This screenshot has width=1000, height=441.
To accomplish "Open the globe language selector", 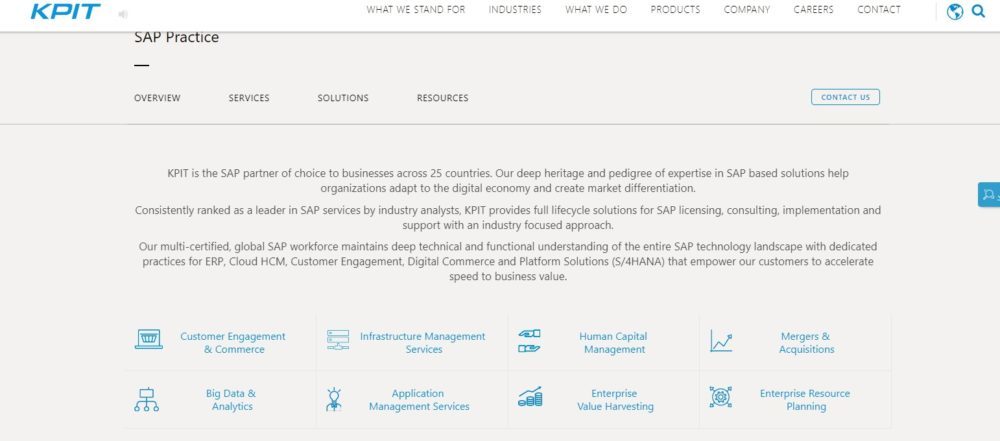I will tap(954, 12).
